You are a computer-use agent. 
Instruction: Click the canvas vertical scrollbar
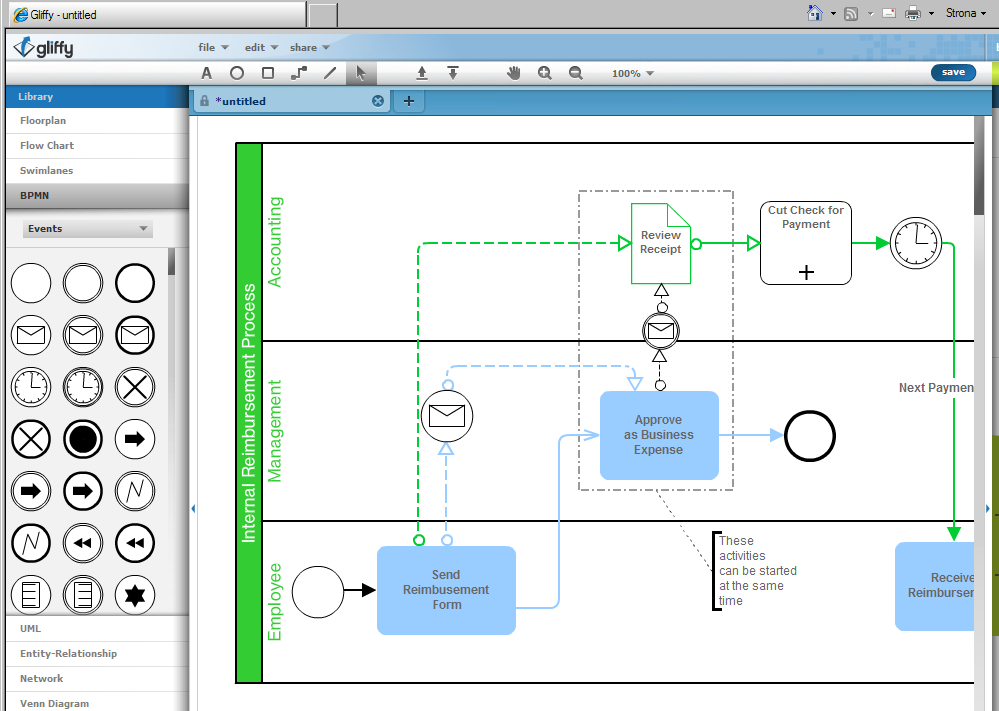[979, 168]
